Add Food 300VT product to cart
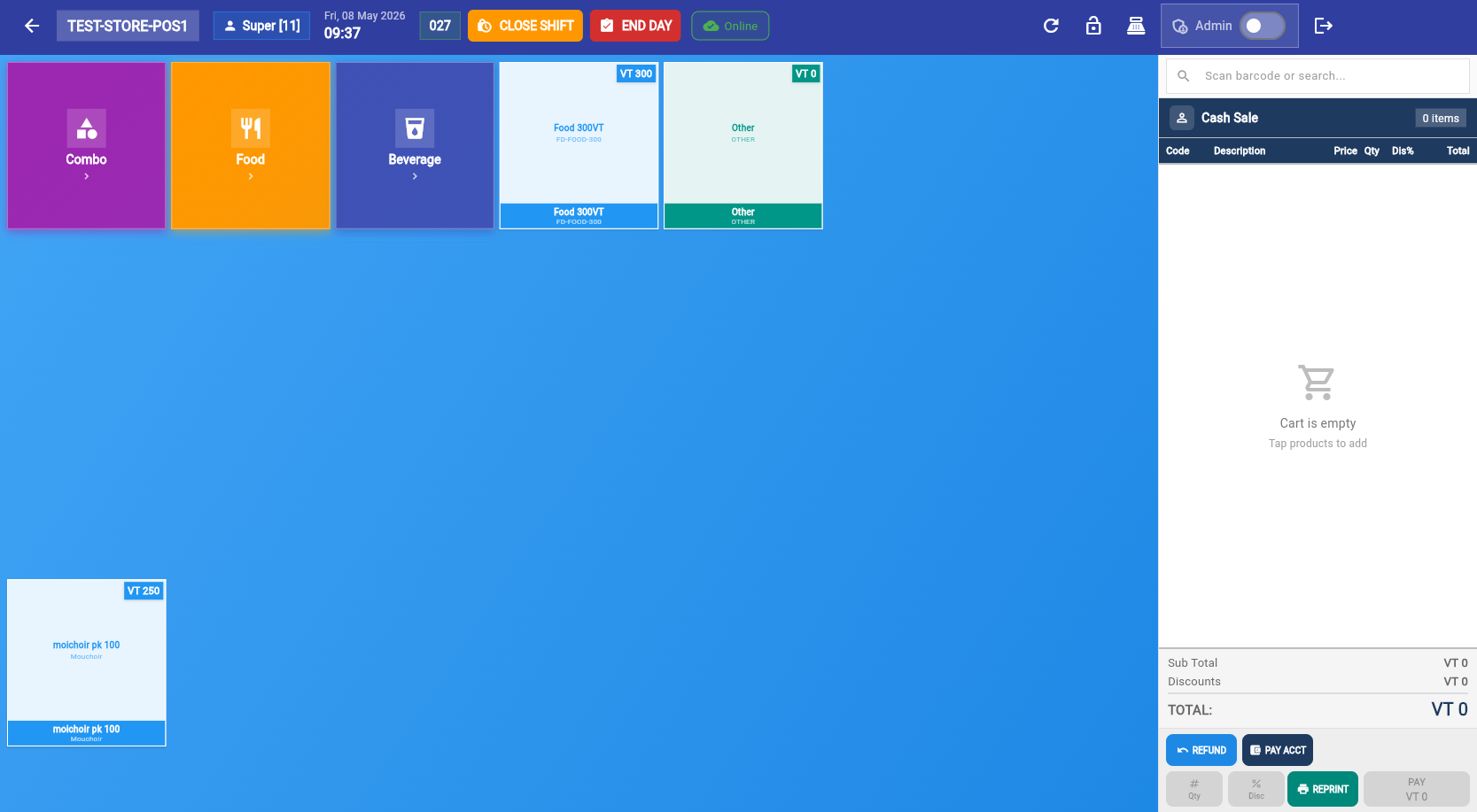Image resolution: width=1477 pixels, height=812 pixels. pyautogui.click(x=579, y=145)
